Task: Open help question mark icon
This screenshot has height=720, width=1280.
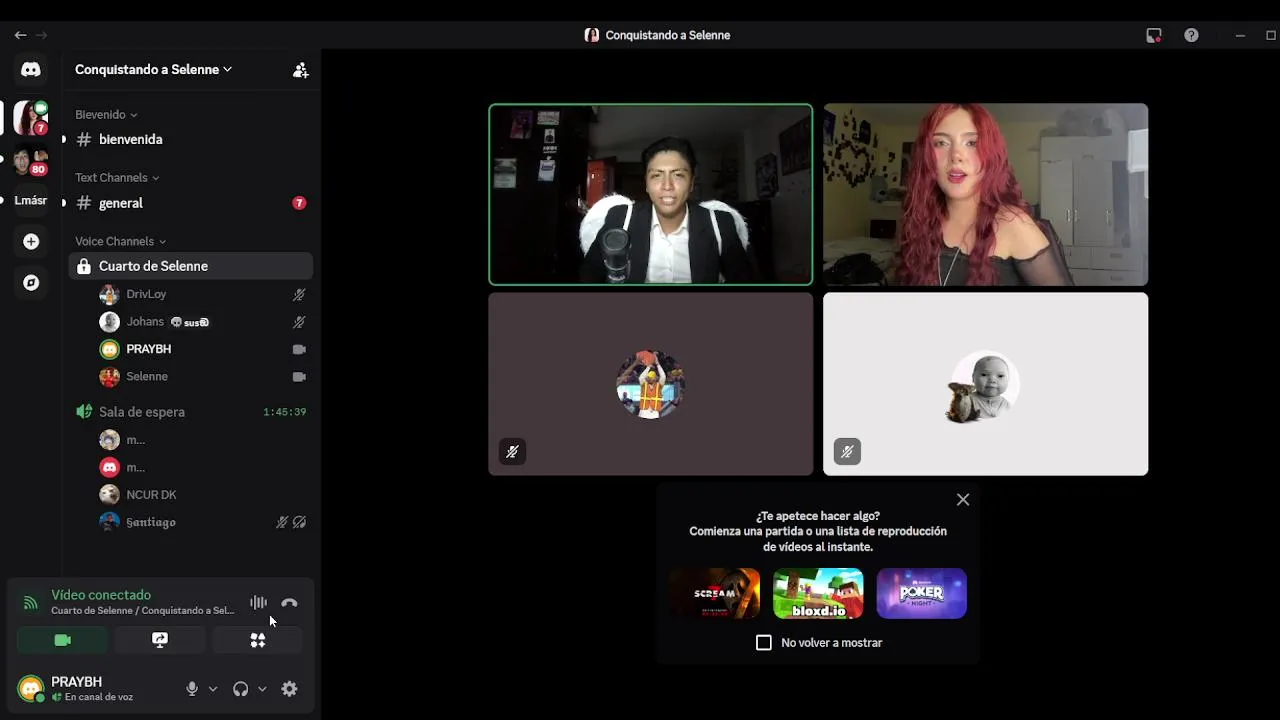Action: click(x=1191, y=35)
